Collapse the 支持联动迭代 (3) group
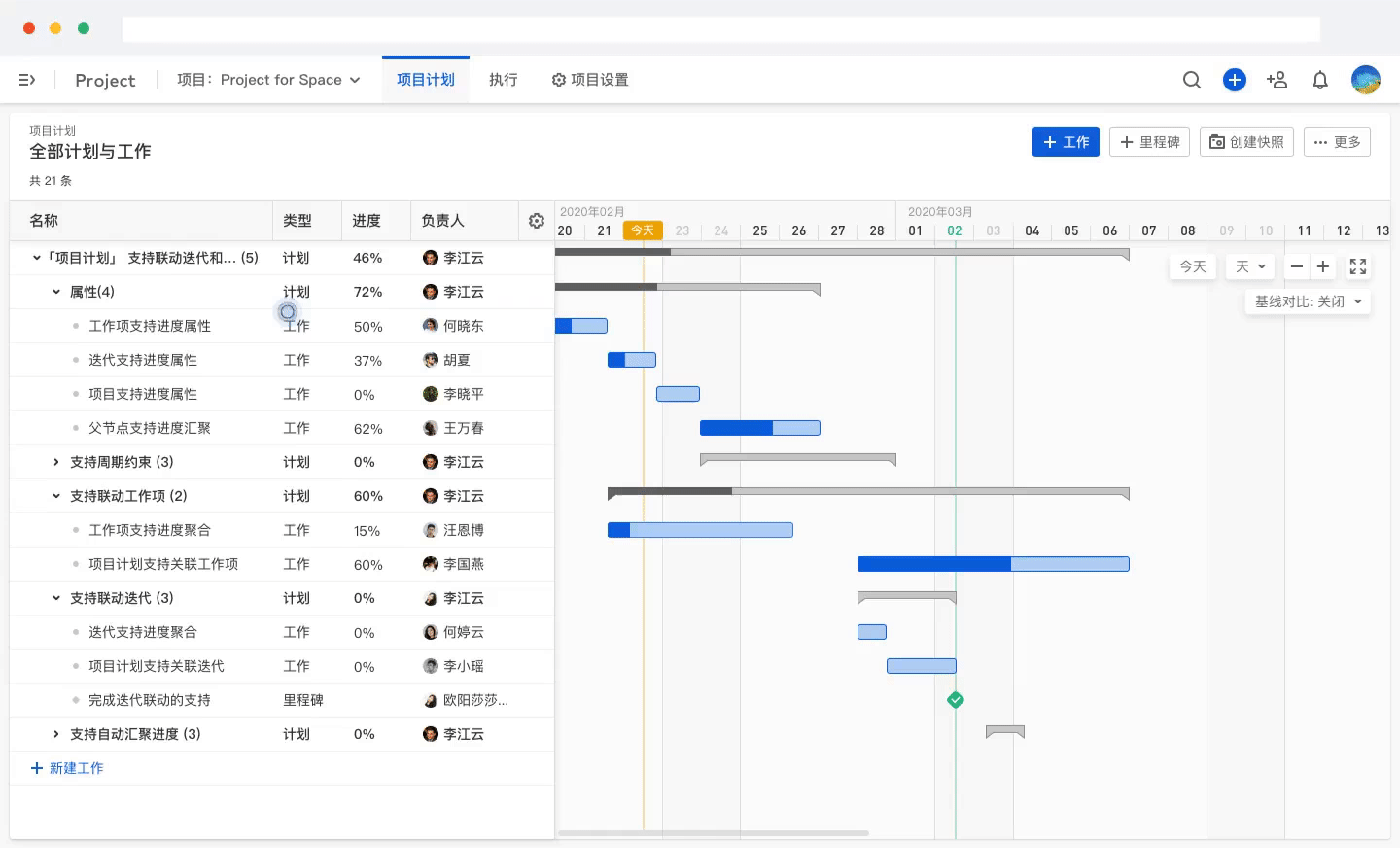The height and width of the screenshot is (848, 1400). (56, 598)
